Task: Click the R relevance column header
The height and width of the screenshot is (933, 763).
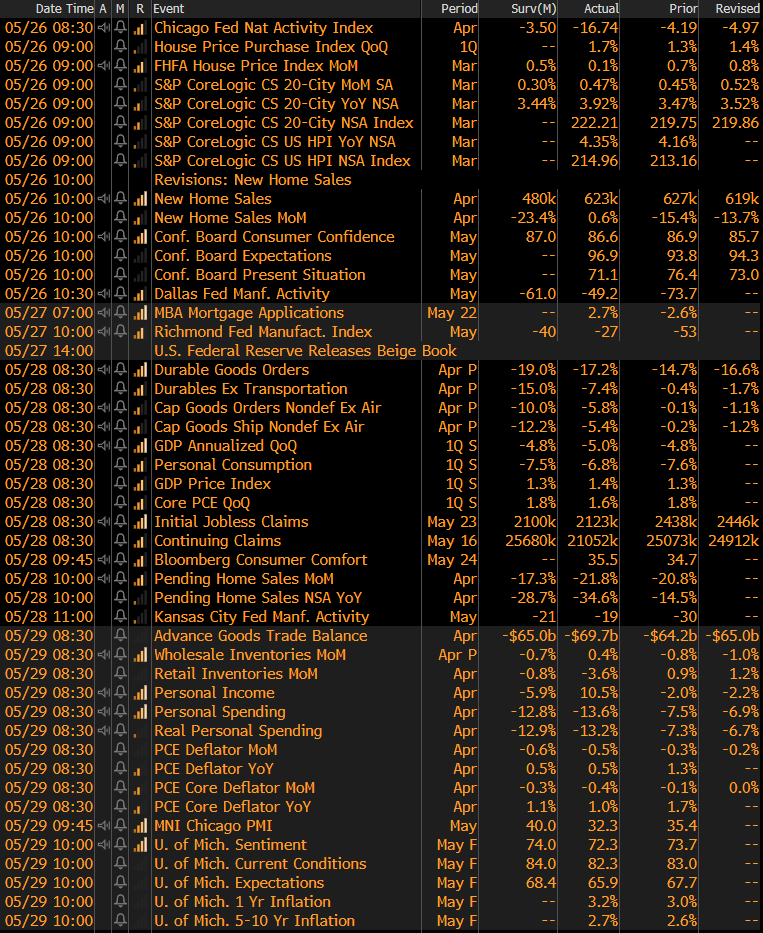Action: tap(140, 9)
